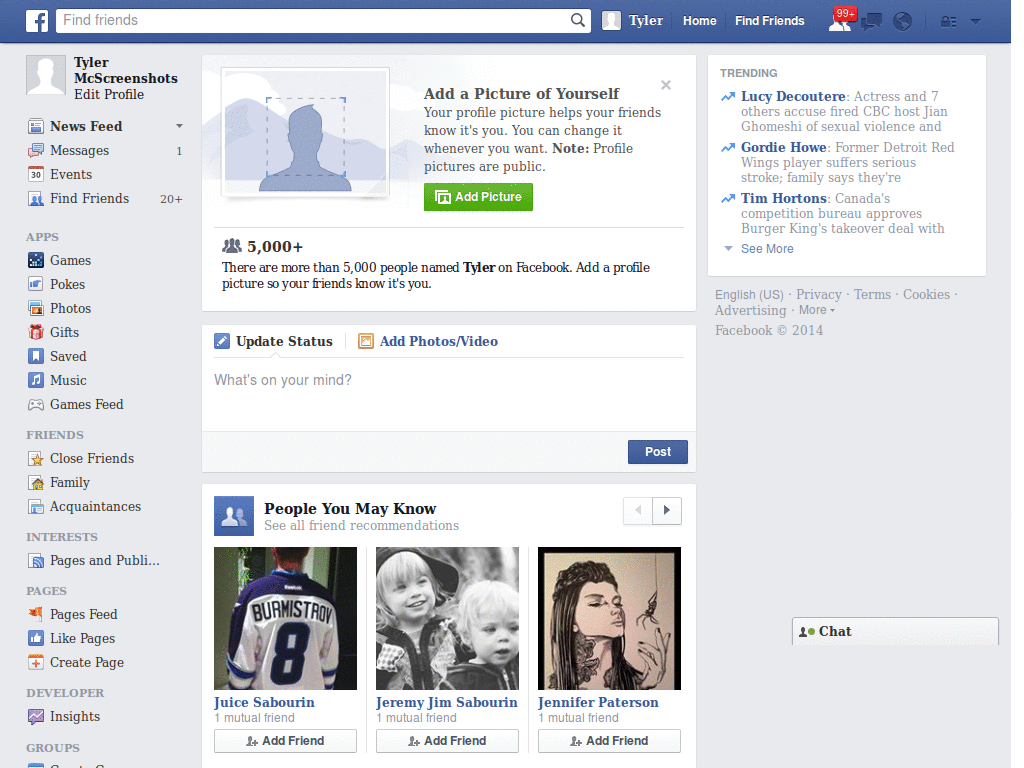
Task: Click the Post button
Action: click(658, 452)
